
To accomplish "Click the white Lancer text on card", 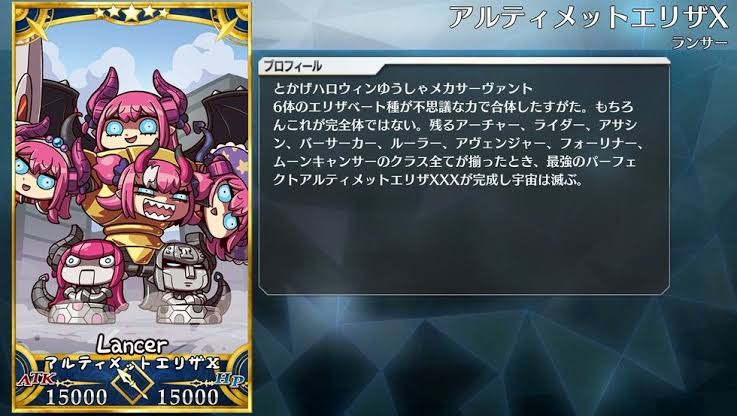I will 132,345.
